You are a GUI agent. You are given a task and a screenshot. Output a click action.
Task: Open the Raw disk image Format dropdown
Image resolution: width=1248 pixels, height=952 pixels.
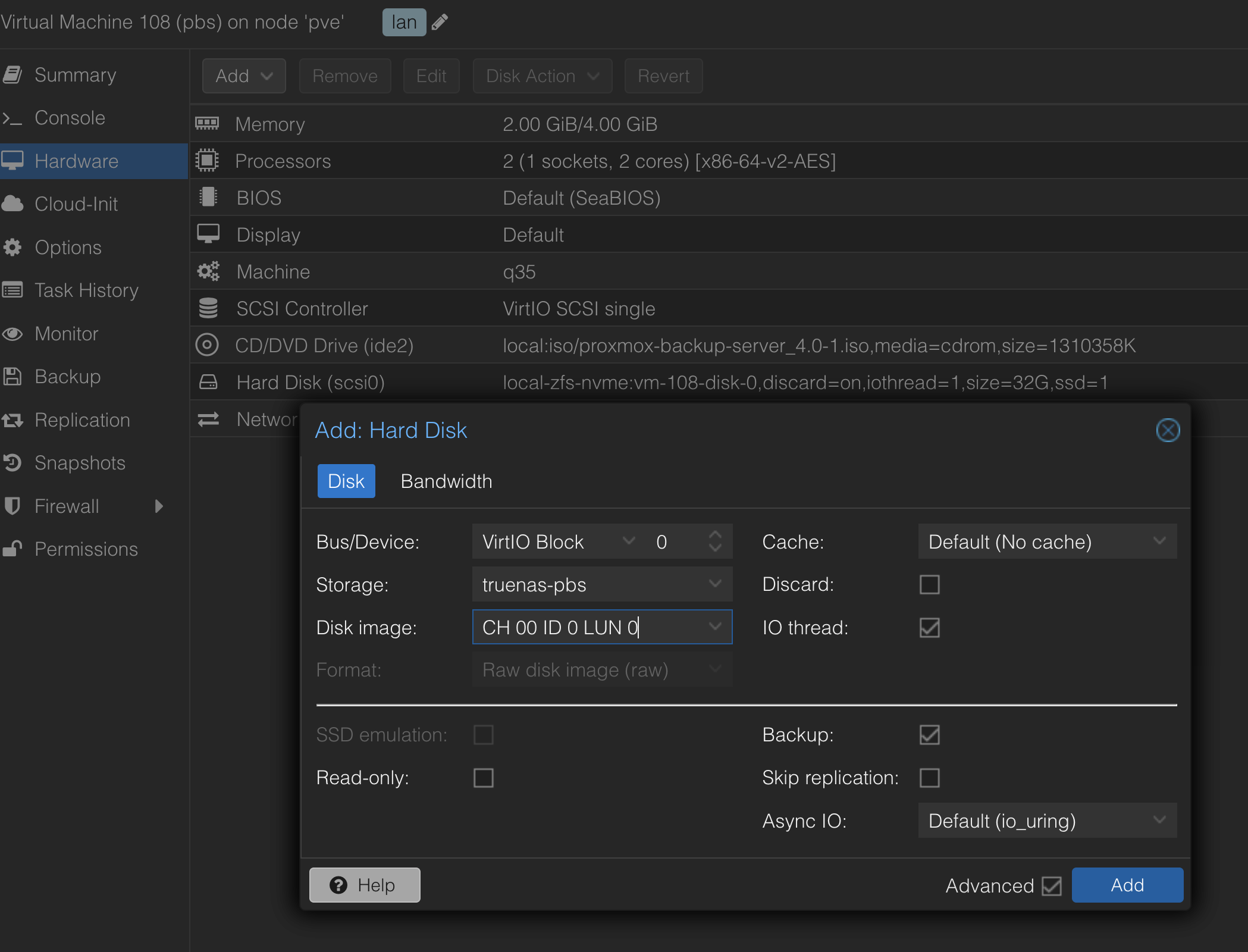[x=715, y=670]
